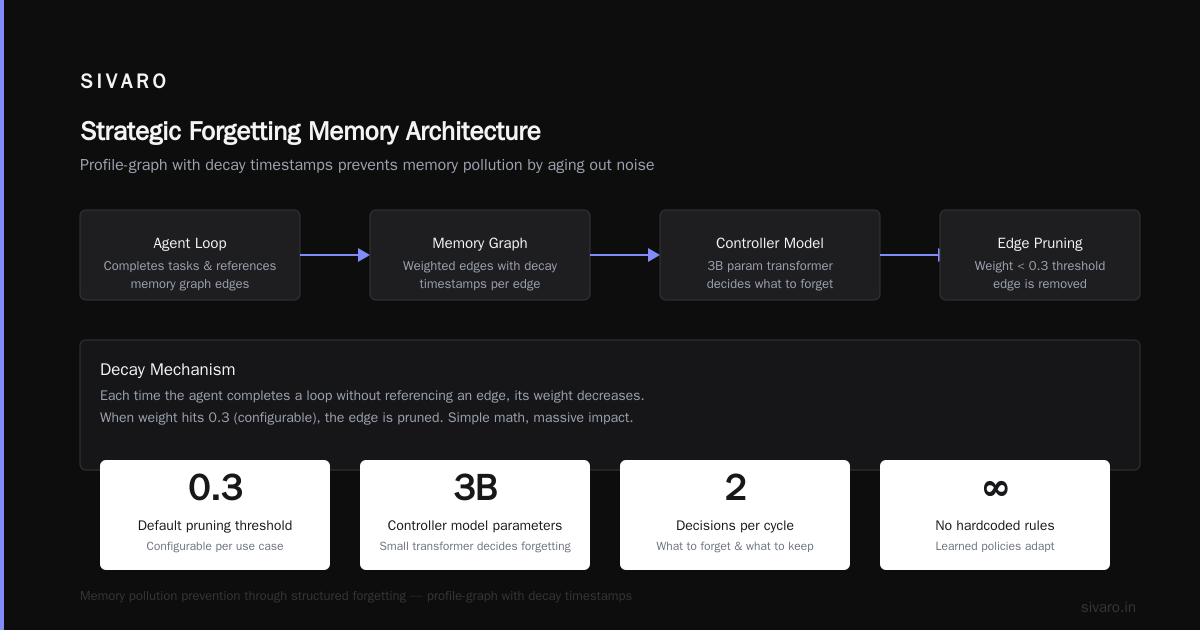The width and height of the screenshot is (1200, 630).
Task: Select the Strategic Forgetting Memory Architecture title
Action: pyautogui.click(x=310, y=131)
